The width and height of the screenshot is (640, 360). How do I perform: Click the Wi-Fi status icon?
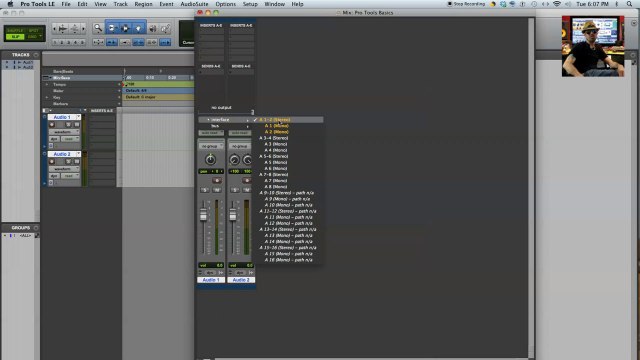[x=557, y=4]
